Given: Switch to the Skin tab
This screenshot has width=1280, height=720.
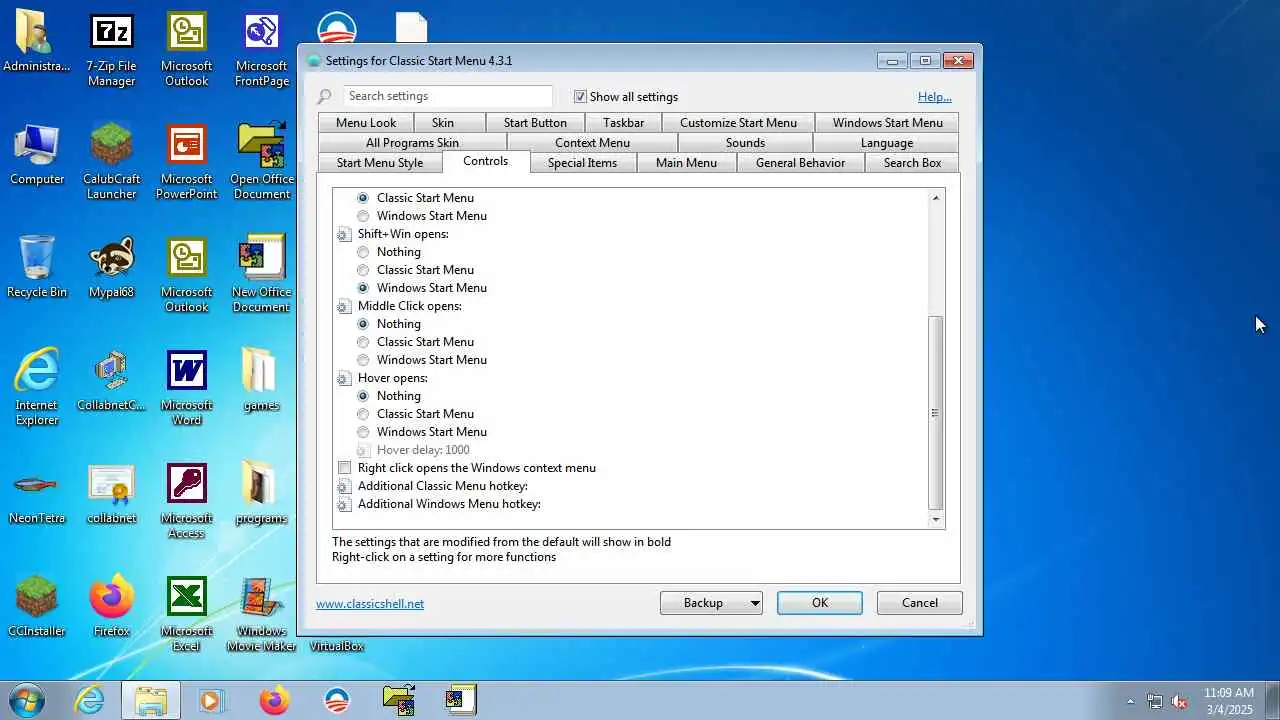Looking at the screenshot, I should (443, 123).
